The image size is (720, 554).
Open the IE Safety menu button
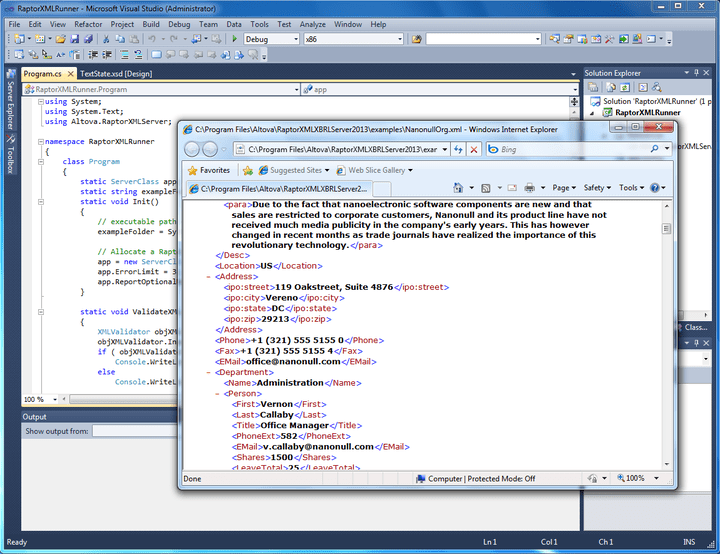(x=597, y=187)
